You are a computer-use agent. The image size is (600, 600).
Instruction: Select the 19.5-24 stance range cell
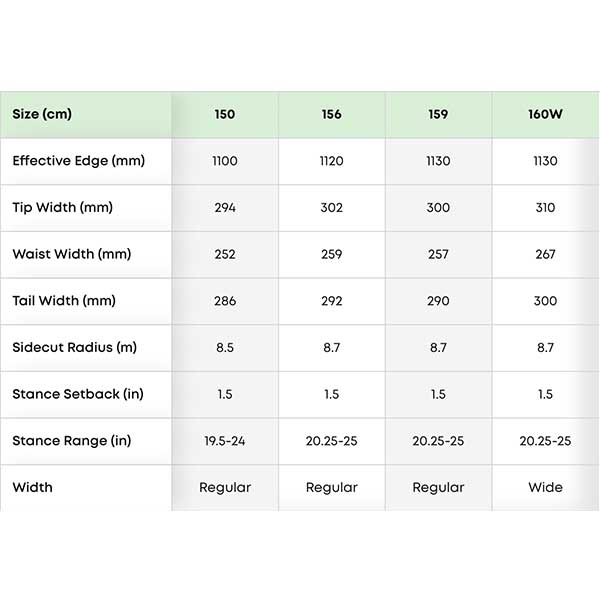(225, 440)
